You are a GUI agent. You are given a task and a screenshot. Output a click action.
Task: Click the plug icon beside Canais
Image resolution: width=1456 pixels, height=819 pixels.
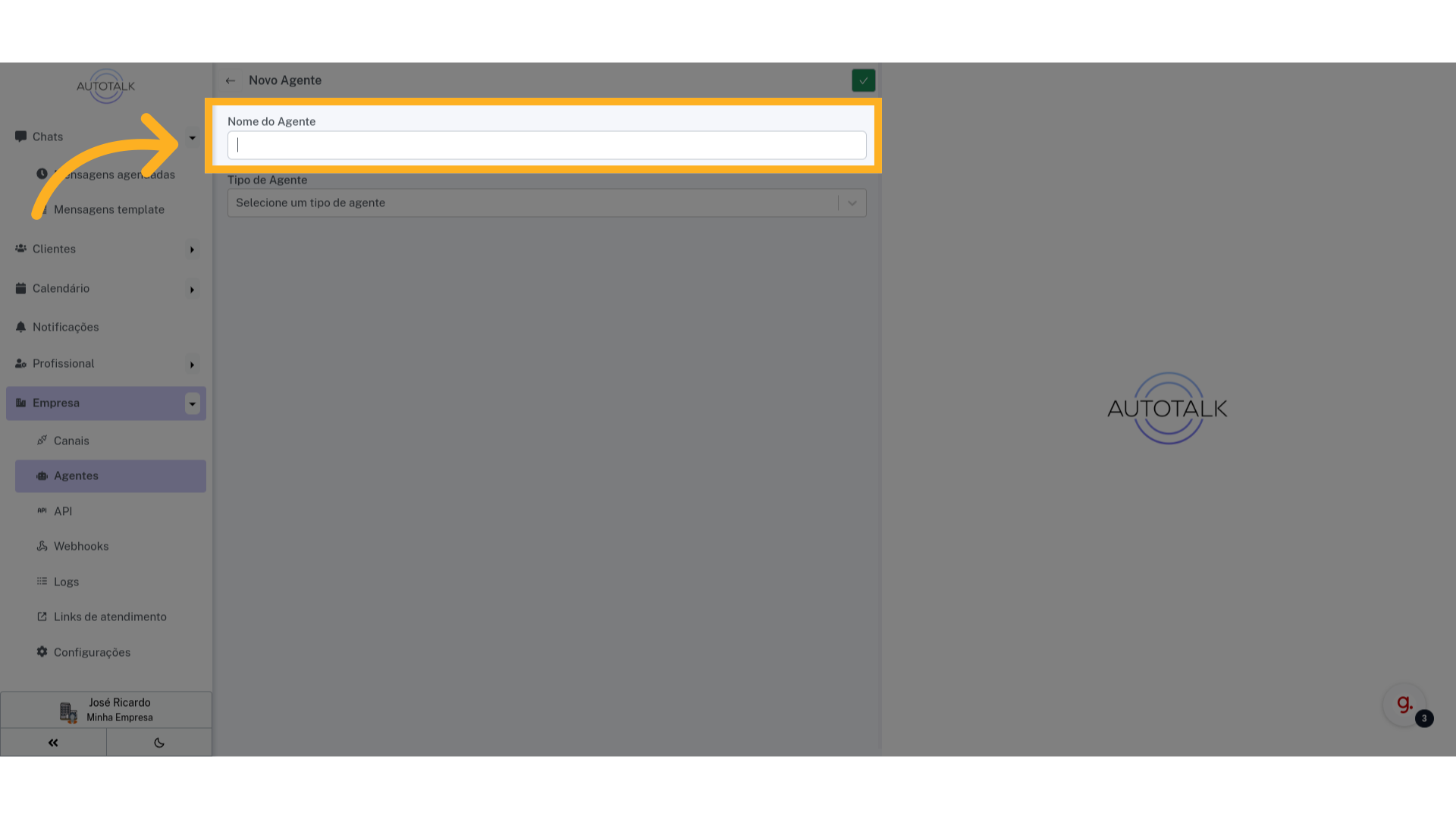pos(42,440)
